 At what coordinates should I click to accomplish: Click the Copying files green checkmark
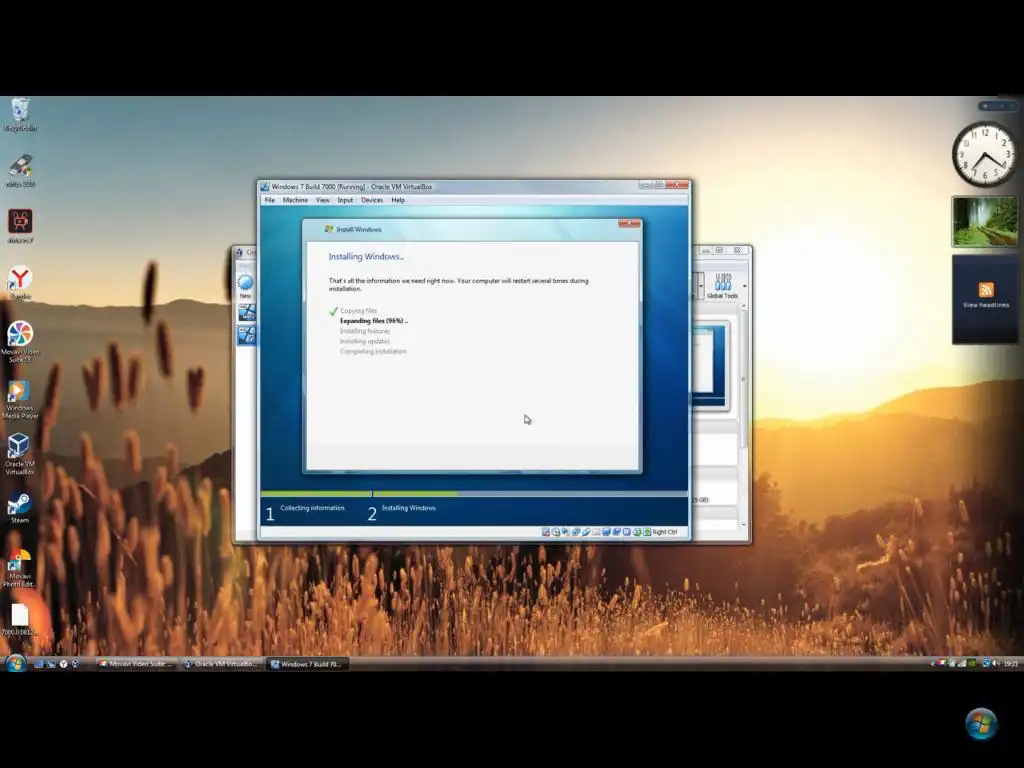click(x=333, y=311)
